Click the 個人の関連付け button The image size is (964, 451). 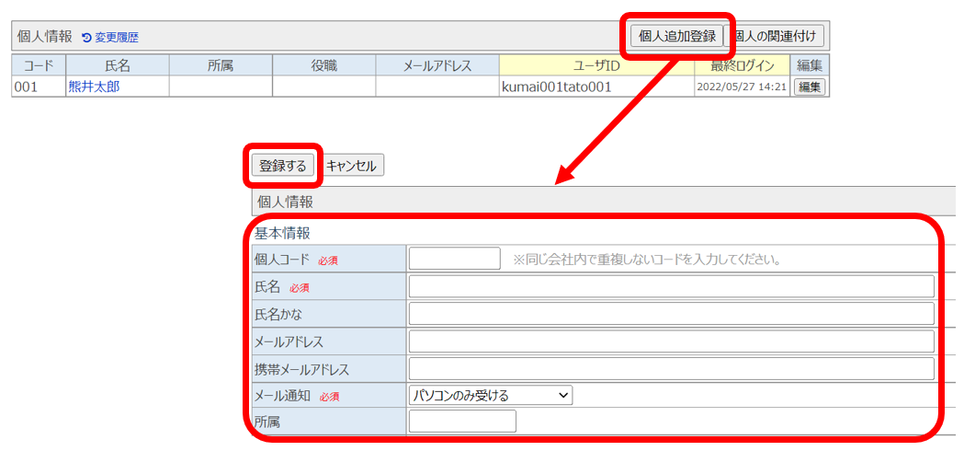pyautogui.click(x=777, y=36)
